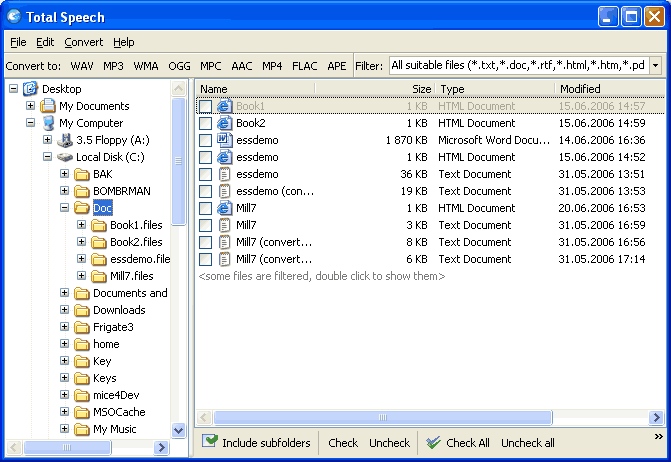Click the Total Speech app icon in title bar
671x462 pixels.
(14, 17)
